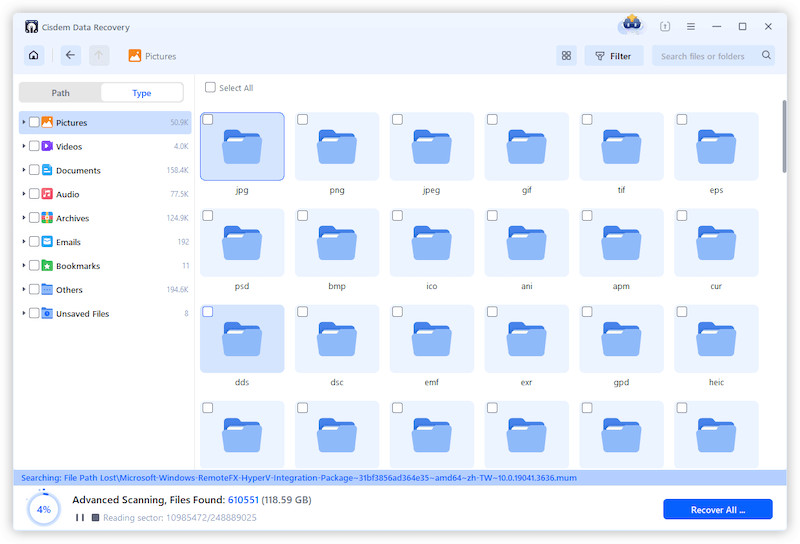
Task: Expand the Archives tree node
Action: [23, 218]
